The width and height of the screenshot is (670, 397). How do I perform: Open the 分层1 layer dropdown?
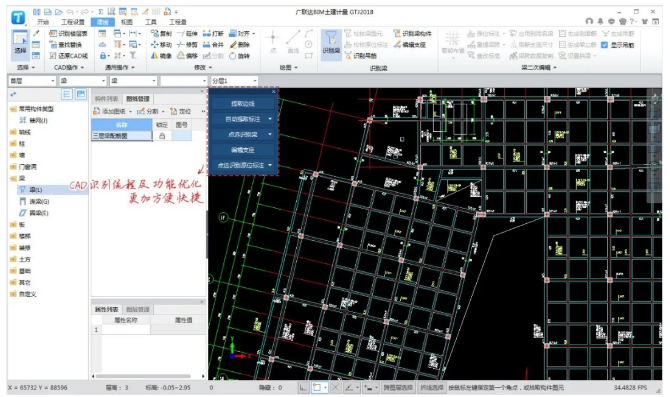click(235, 81)
